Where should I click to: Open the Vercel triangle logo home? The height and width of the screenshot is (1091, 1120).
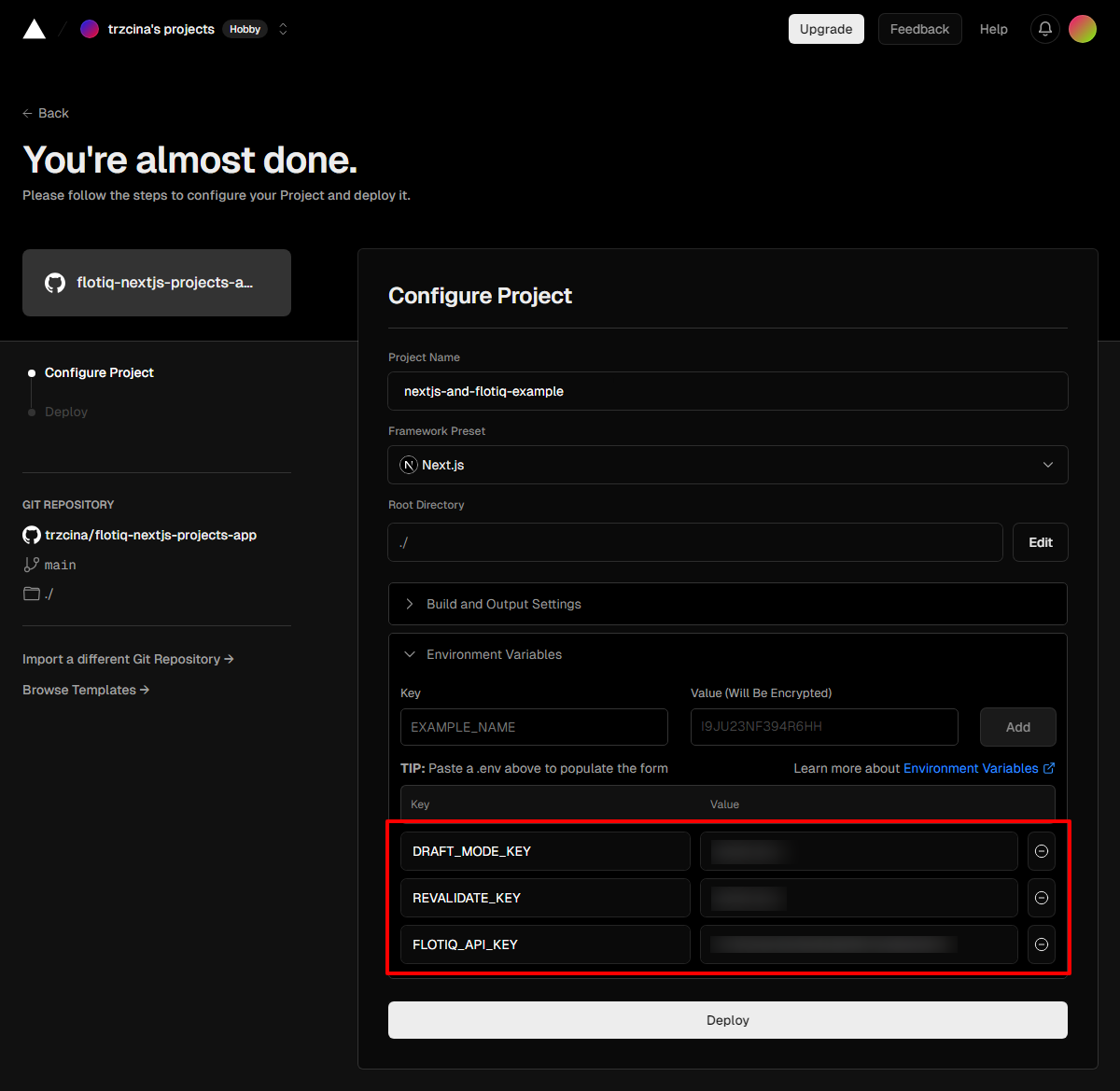pyautogui.click(x=35, y=29)
